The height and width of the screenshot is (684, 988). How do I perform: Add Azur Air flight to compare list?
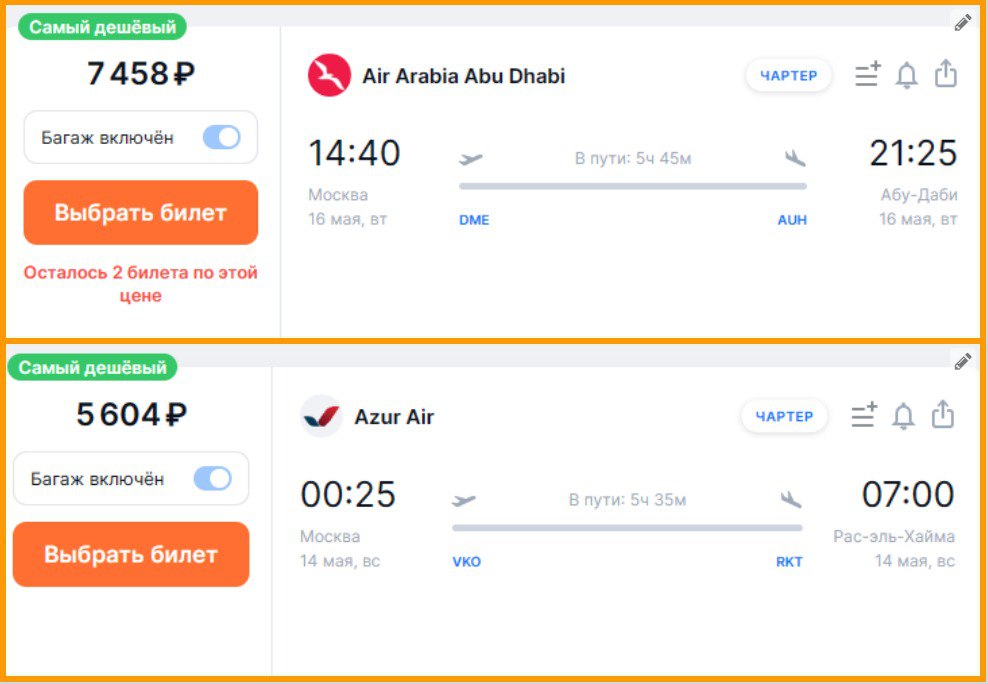[x=863, y=414]
